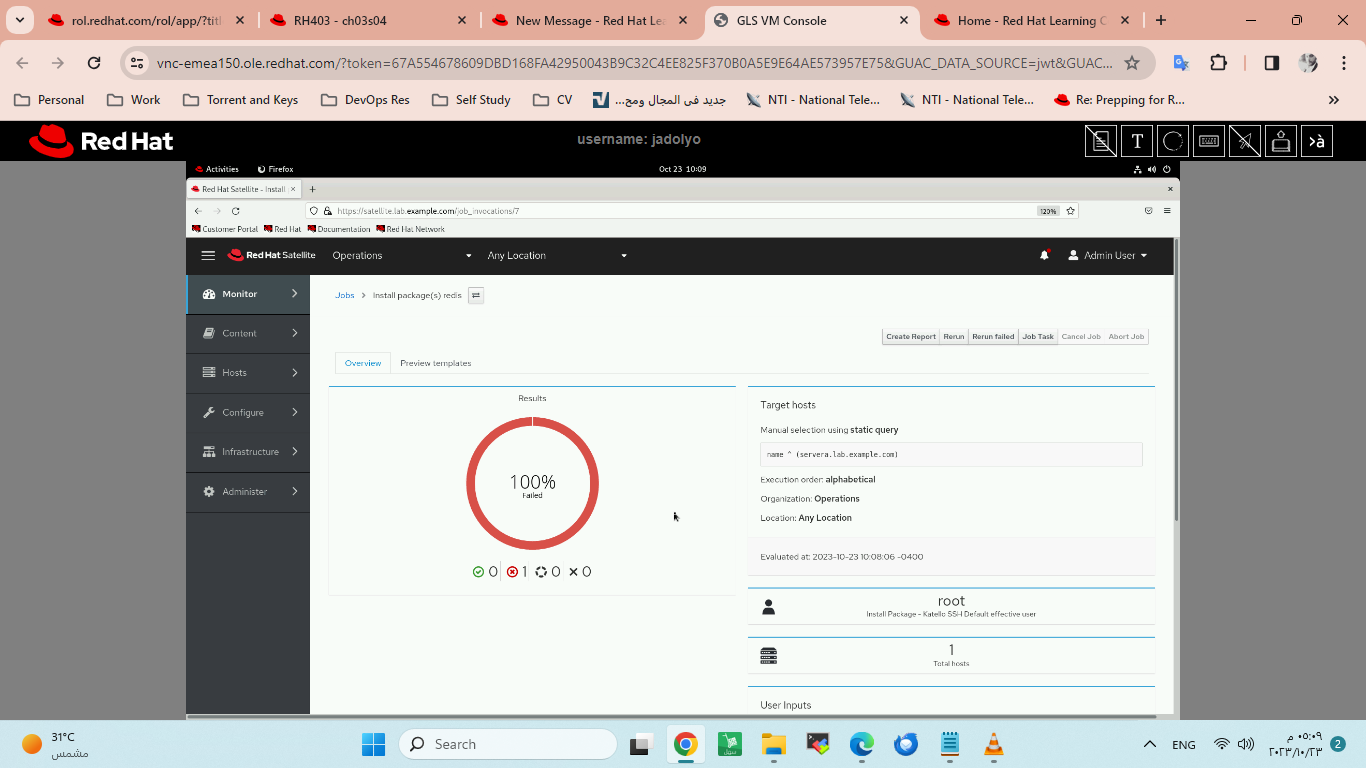Navigate back using the Jobs breadcrumb link
The width and height of the screenshot is (1366, 768).
pos(344,295)
